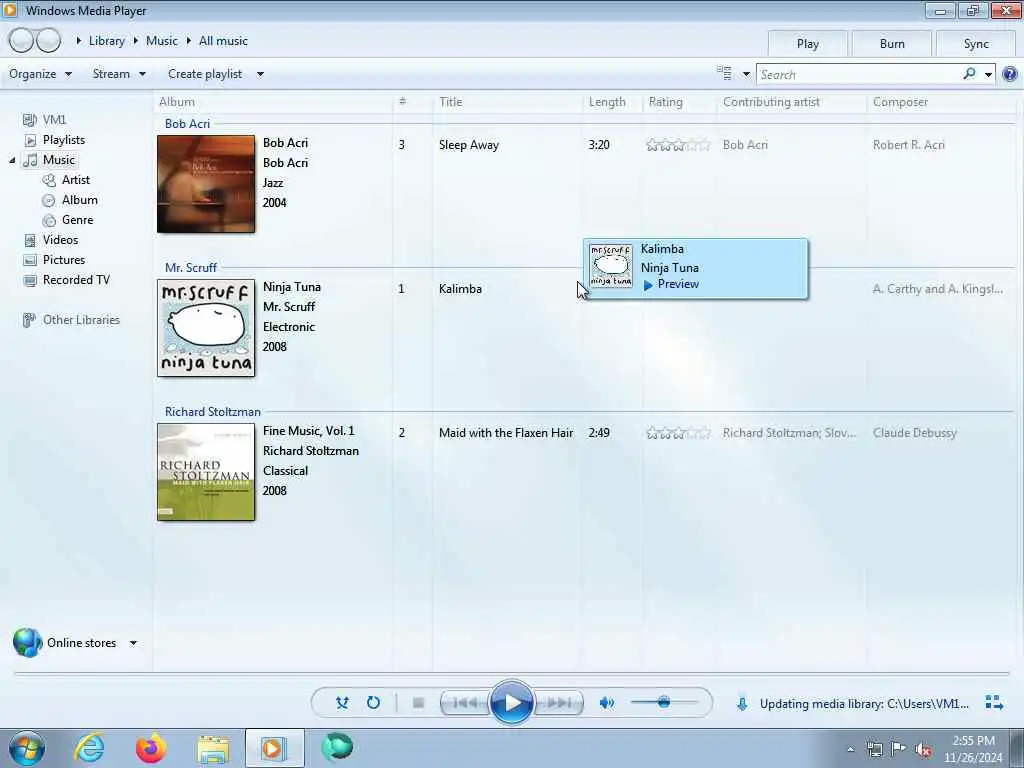
Task: Collapse the Music tree node arrow
Action: pos(12,160)
